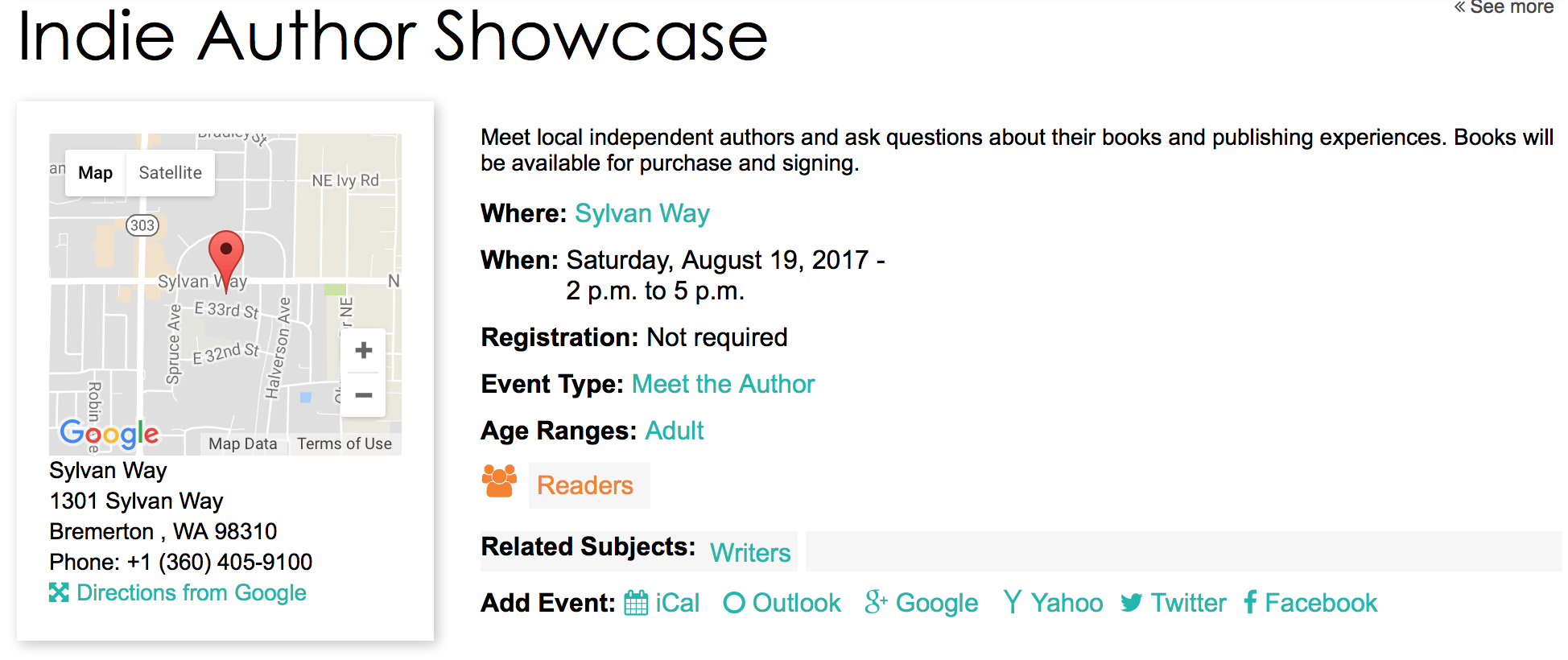Viewport: 1568px width, 660px height.
Task: Select the Map view tab
Action: coord(95,173)
